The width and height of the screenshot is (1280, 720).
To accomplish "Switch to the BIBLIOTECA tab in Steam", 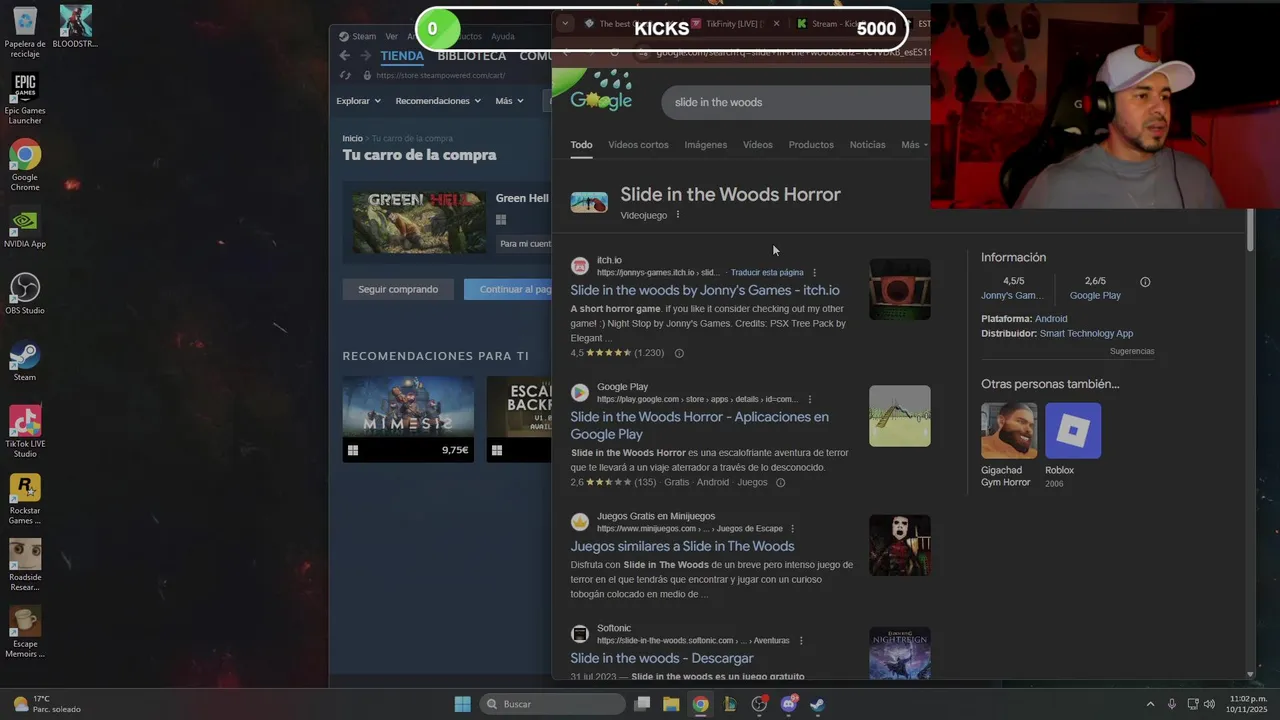I will tap(471, 56).
